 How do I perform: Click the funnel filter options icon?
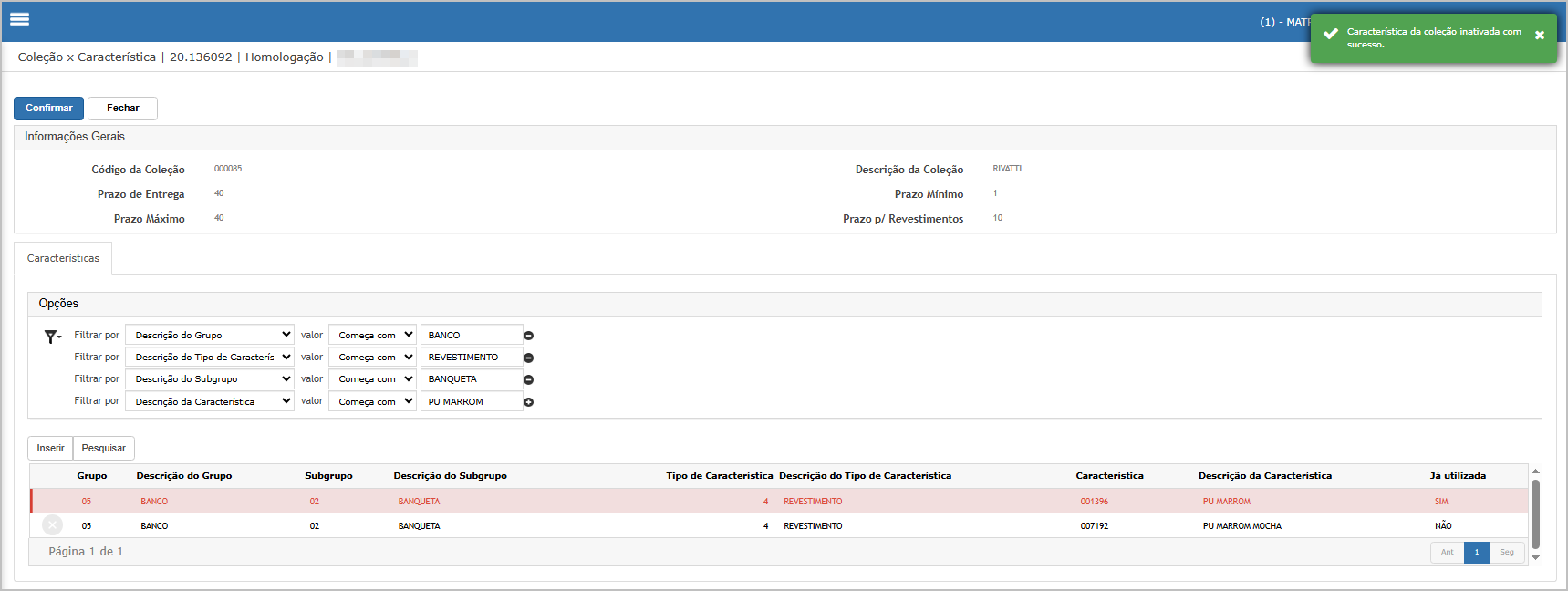52,337
